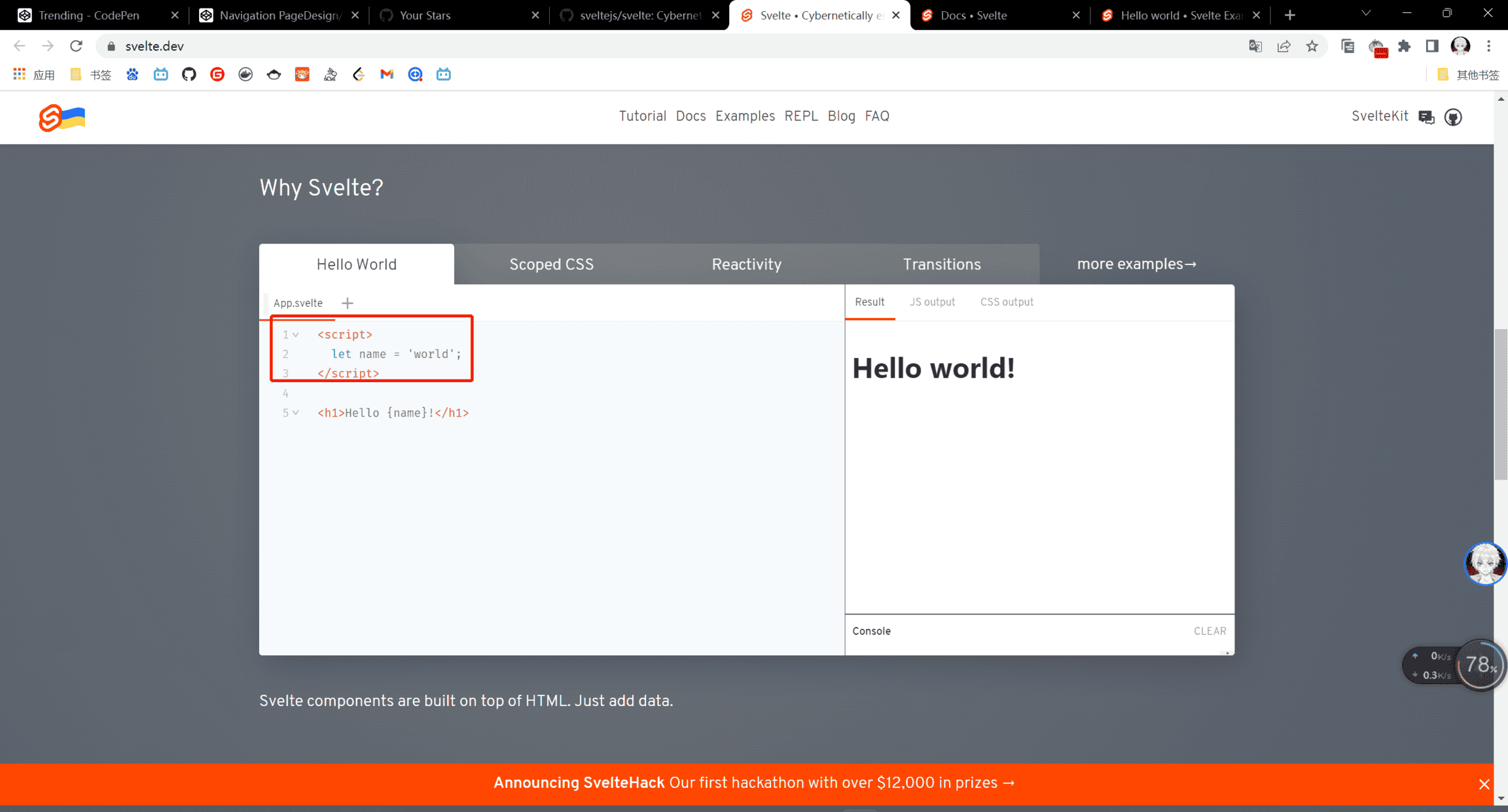This screenshot has width=1508, height=812.
Task: Select the JS output tab
Action: (x=932, y=302)
